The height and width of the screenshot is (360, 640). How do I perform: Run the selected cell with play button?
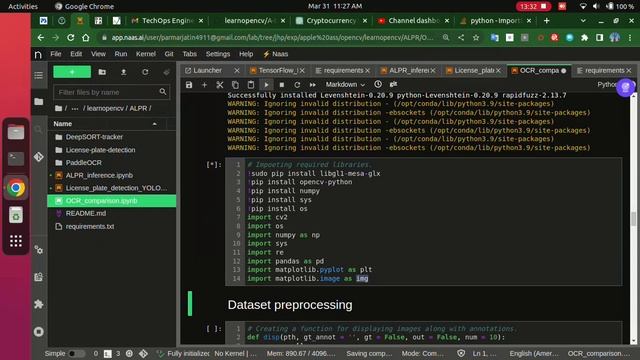point(266,84)
